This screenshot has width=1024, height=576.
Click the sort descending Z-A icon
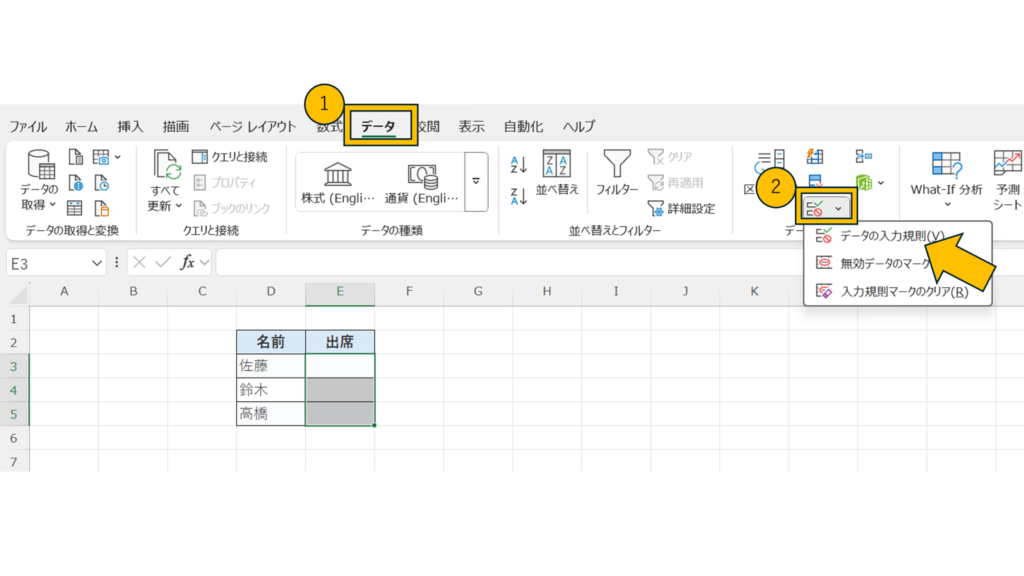pos(518,195)
